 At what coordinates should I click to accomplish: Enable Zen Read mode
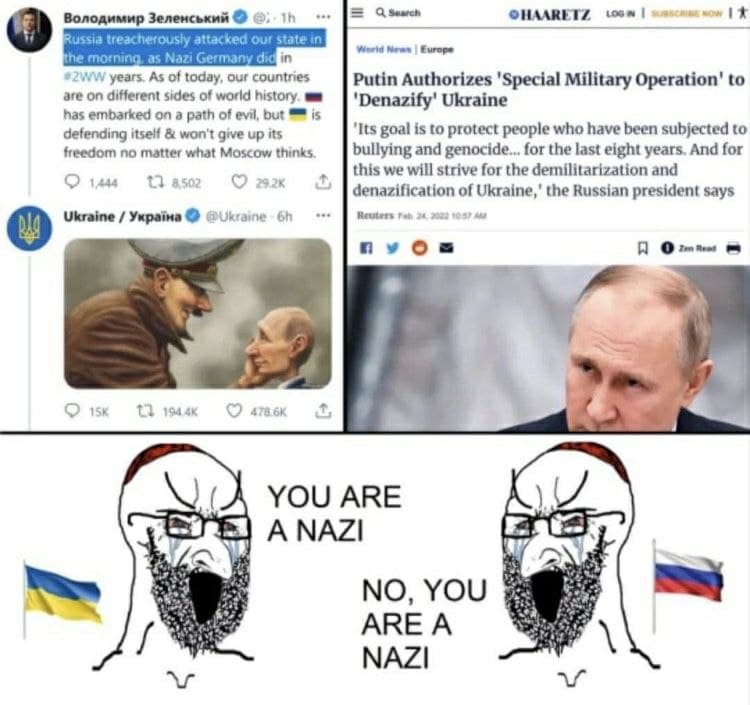(x=689, y=248)
